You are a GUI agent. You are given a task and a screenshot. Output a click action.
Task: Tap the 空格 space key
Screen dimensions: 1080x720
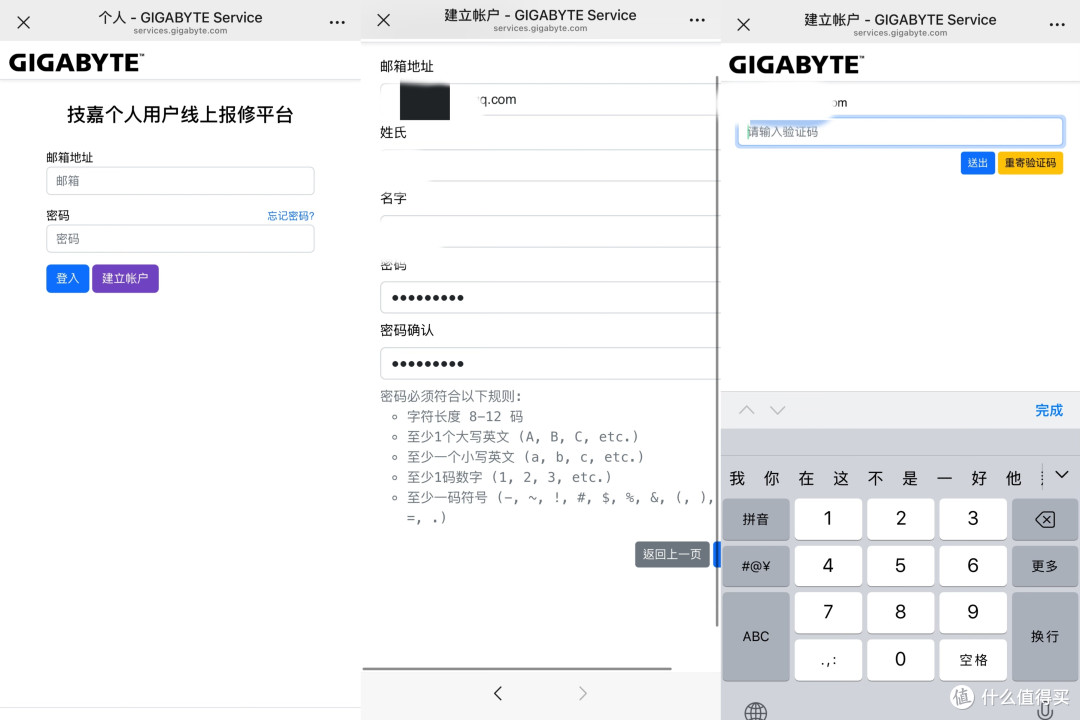coord(973,660)
